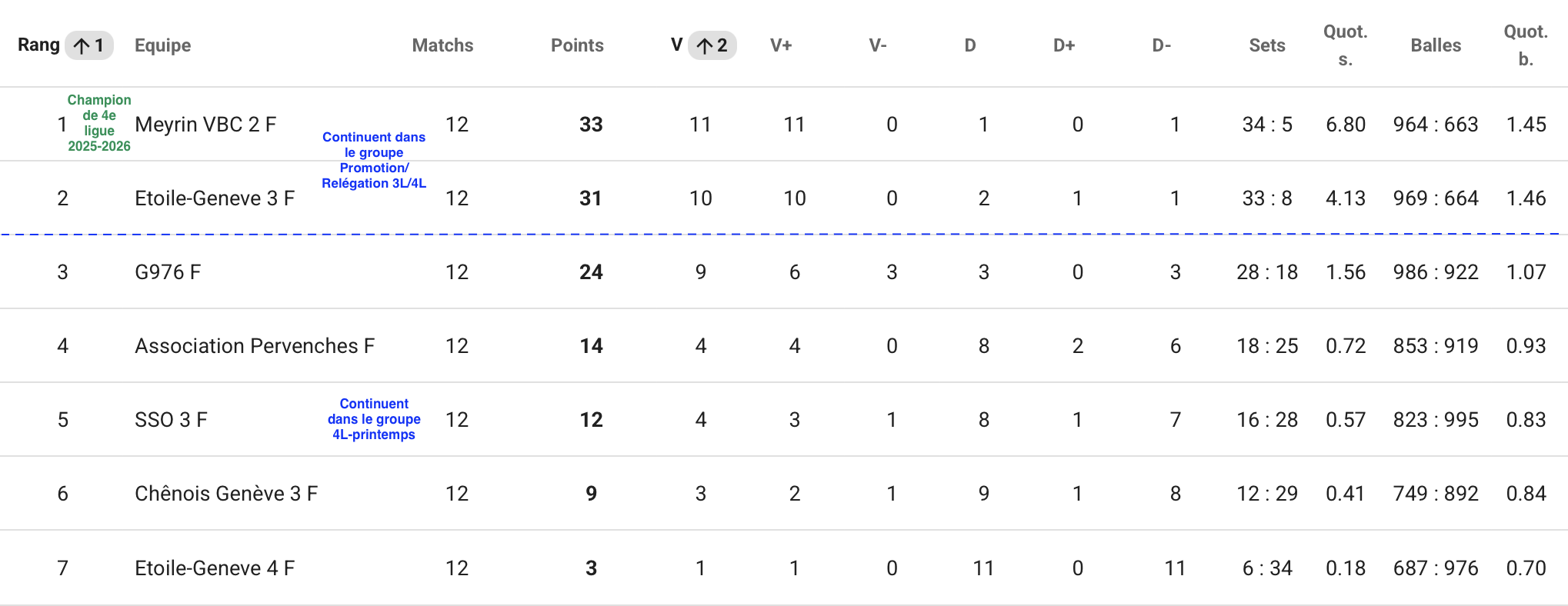
Task: Select G976 F team name
Action: (x=168, y=272)
